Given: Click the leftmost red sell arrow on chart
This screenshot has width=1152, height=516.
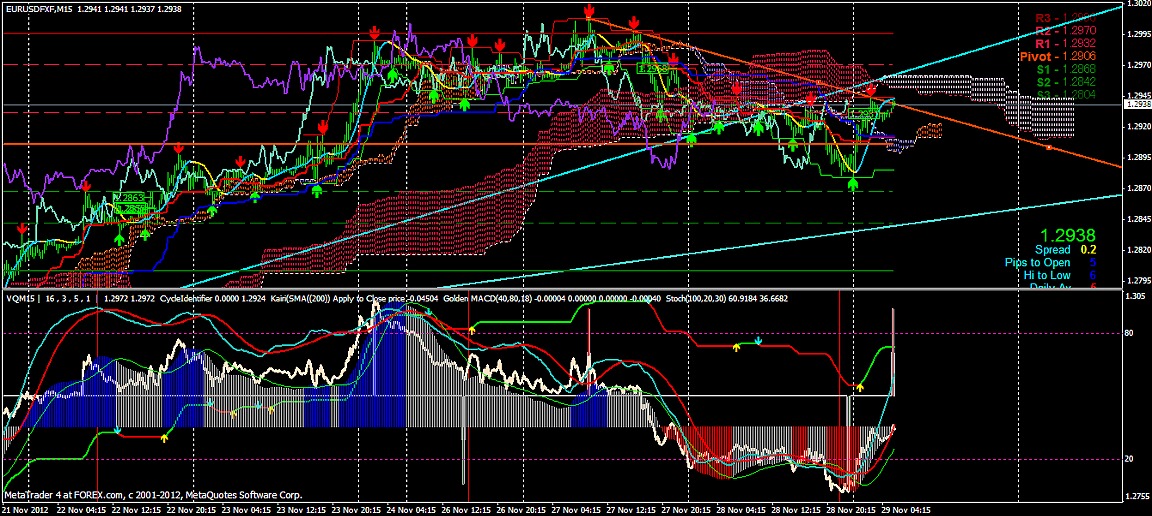Looking at the screenshot, I should coord(22,230).
